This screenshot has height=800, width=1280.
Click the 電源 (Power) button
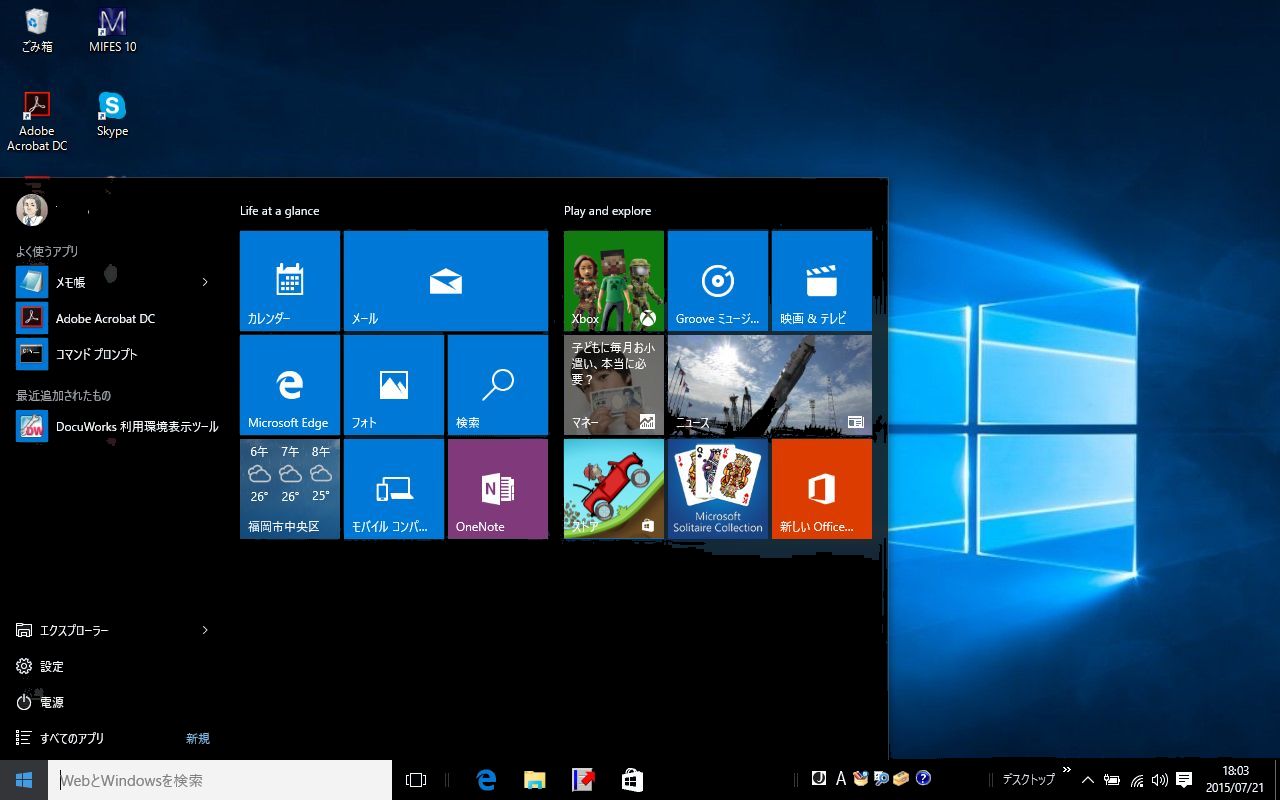coord(52,703)
